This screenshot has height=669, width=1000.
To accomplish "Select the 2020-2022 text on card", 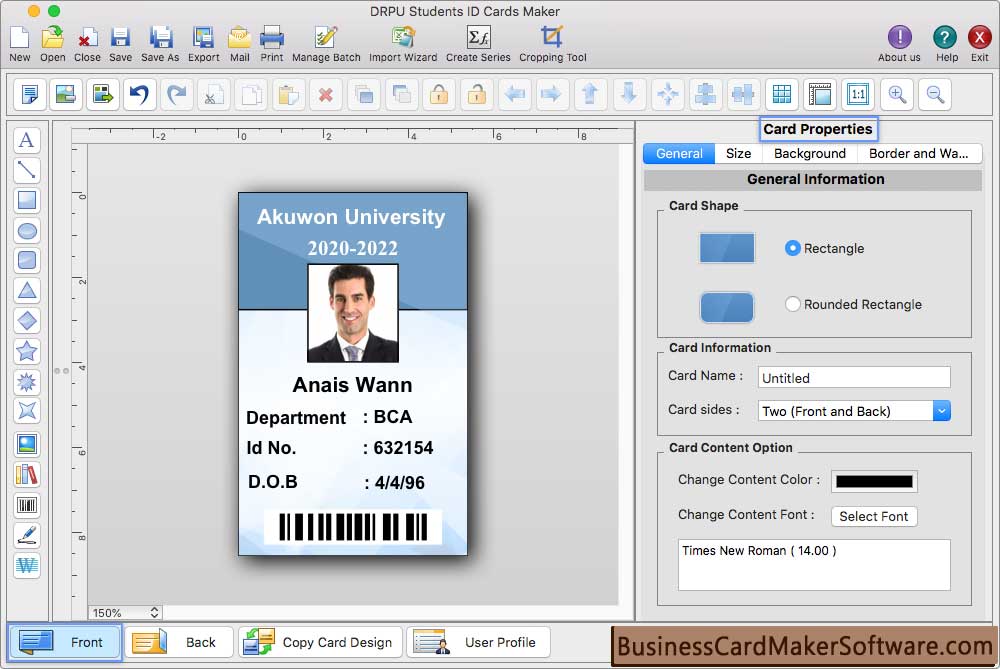I will 352,248.
